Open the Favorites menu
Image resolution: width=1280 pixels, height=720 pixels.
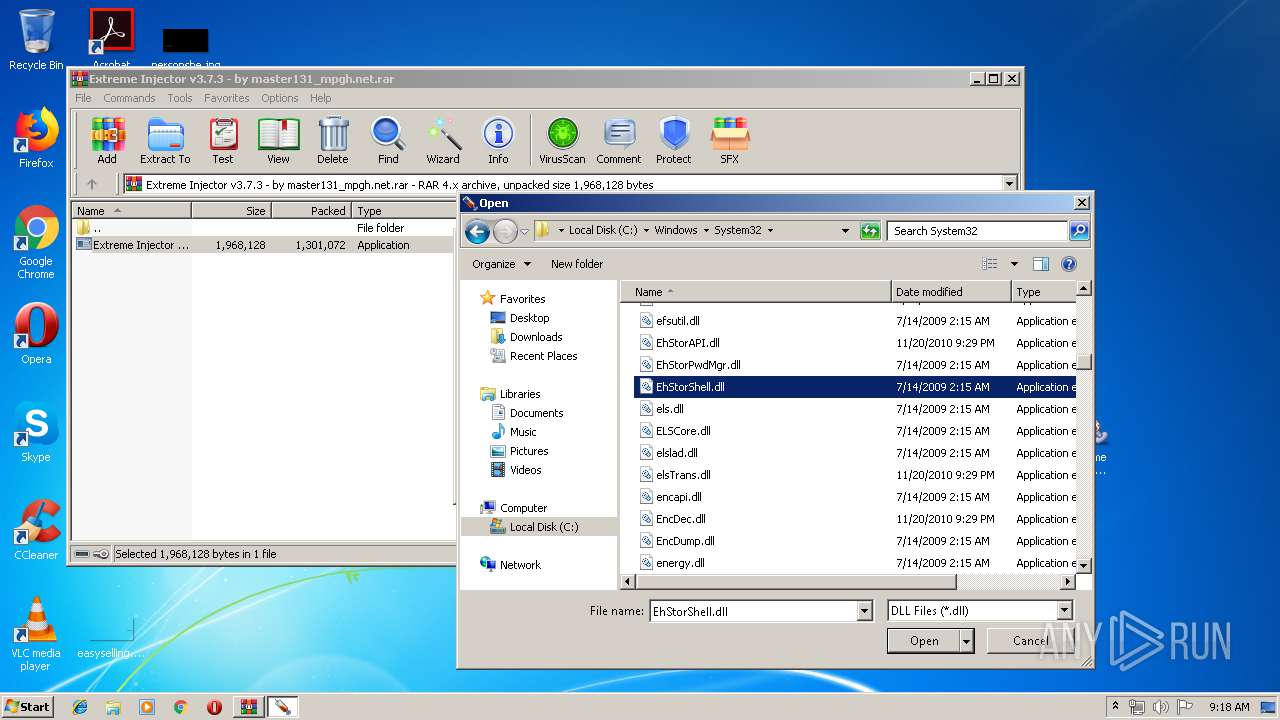pyautogui.click(x=227, y=98)
